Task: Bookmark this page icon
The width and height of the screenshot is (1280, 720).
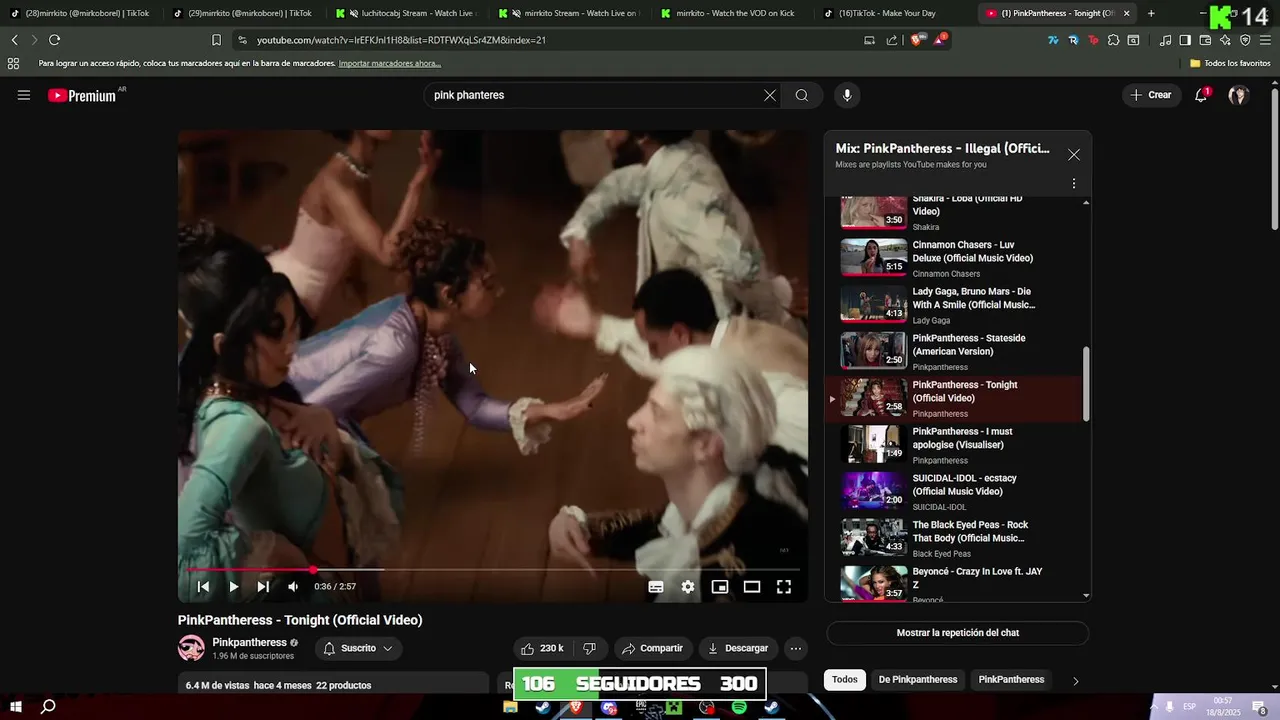Action: (216, 40)
